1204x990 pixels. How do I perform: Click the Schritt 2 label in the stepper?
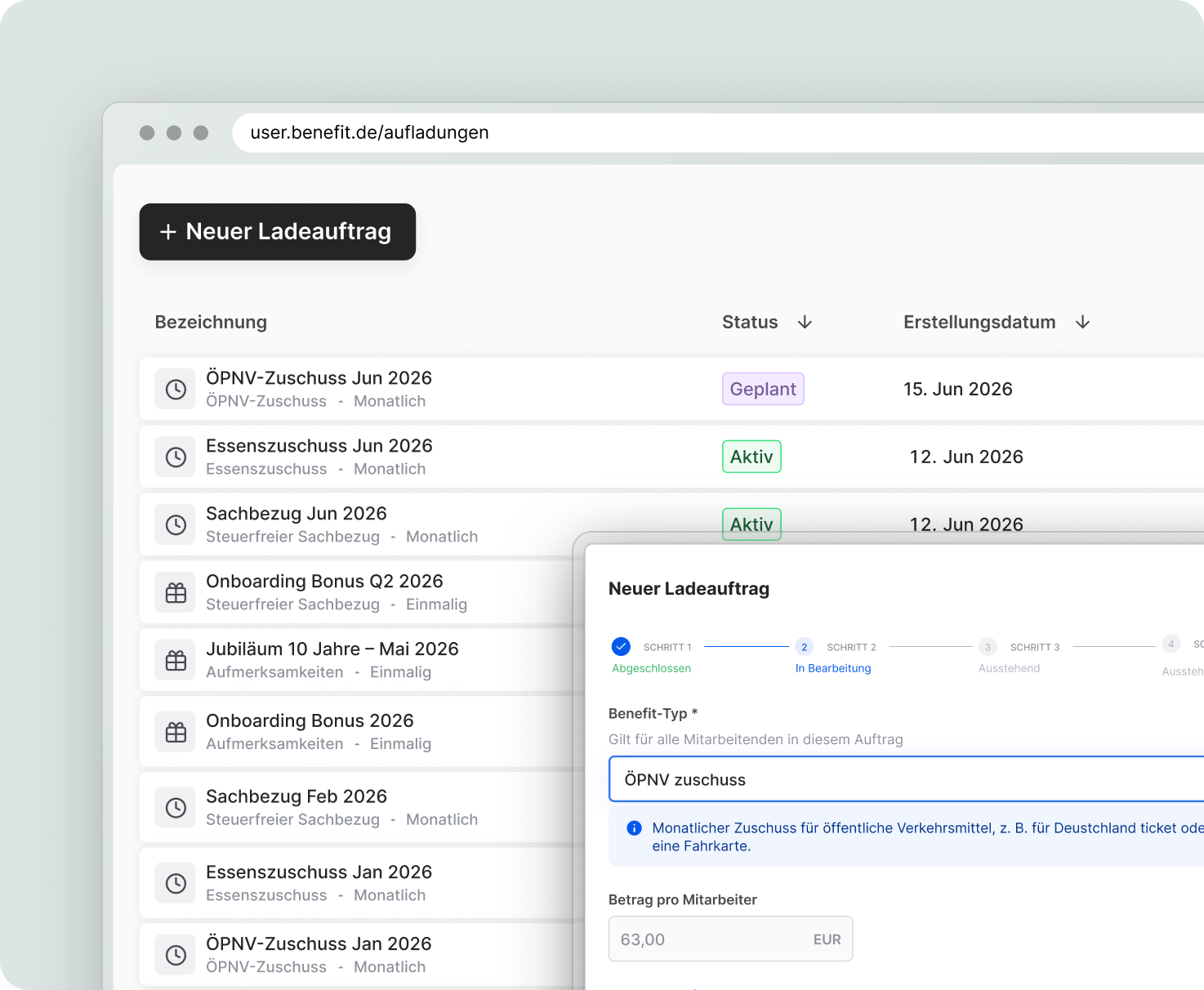point(851,647)
